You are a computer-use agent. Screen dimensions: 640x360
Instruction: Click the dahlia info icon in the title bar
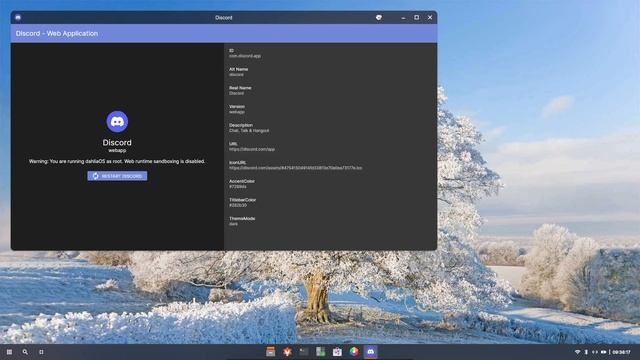[379, 18]
